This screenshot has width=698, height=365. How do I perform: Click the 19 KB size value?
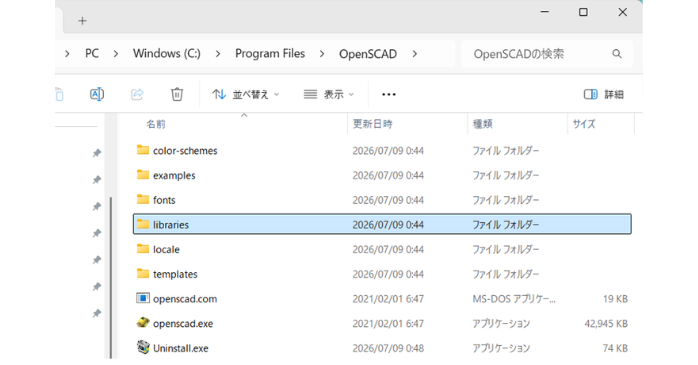point(615,299)
